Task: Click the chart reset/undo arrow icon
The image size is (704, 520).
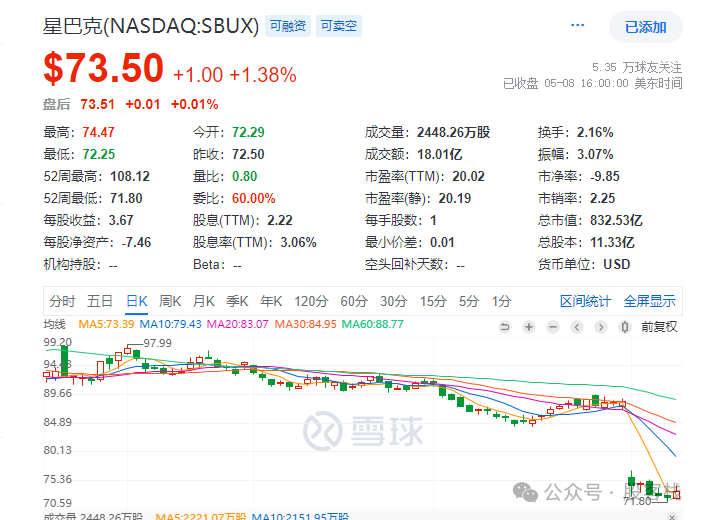Action: 505,327
